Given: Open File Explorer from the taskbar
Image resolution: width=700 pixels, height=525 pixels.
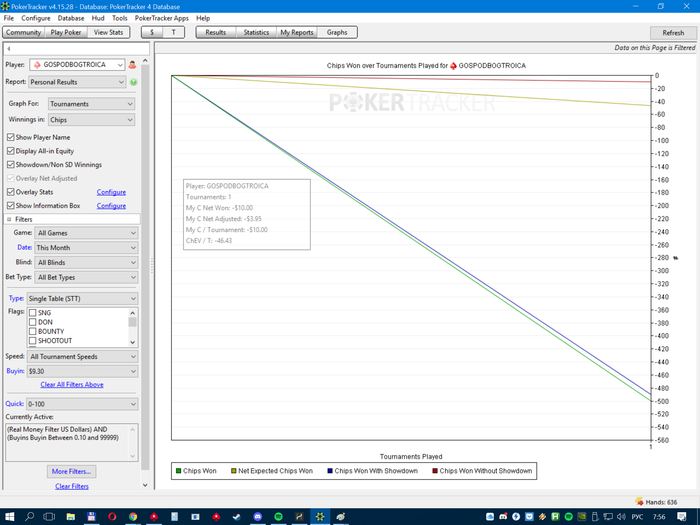Looking at the screenshot, I should (x=71, y=517).
